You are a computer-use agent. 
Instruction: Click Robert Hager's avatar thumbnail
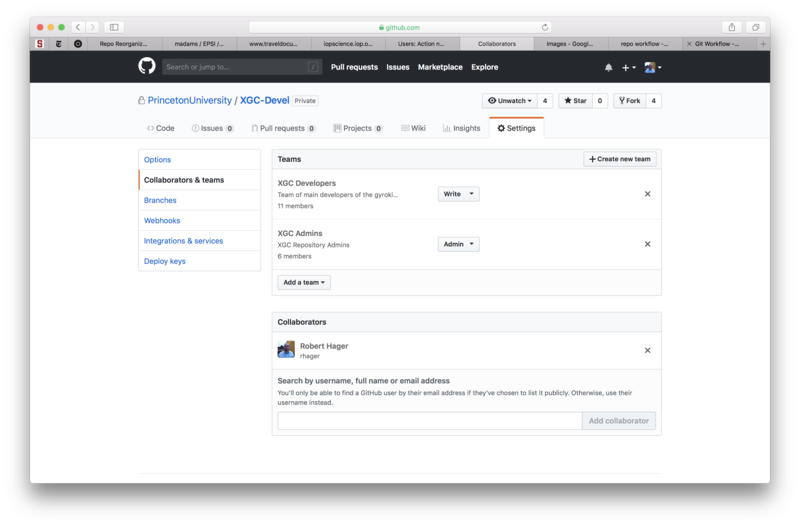286,350
